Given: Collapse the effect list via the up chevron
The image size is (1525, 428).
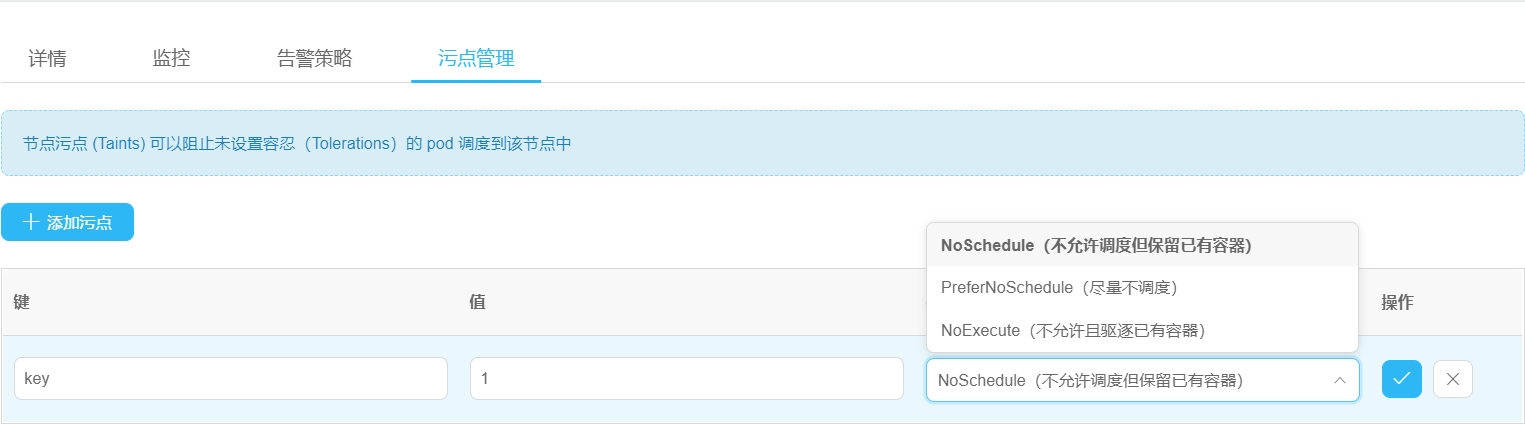Looking at the screenshot, I should [x=1339, y=380].
